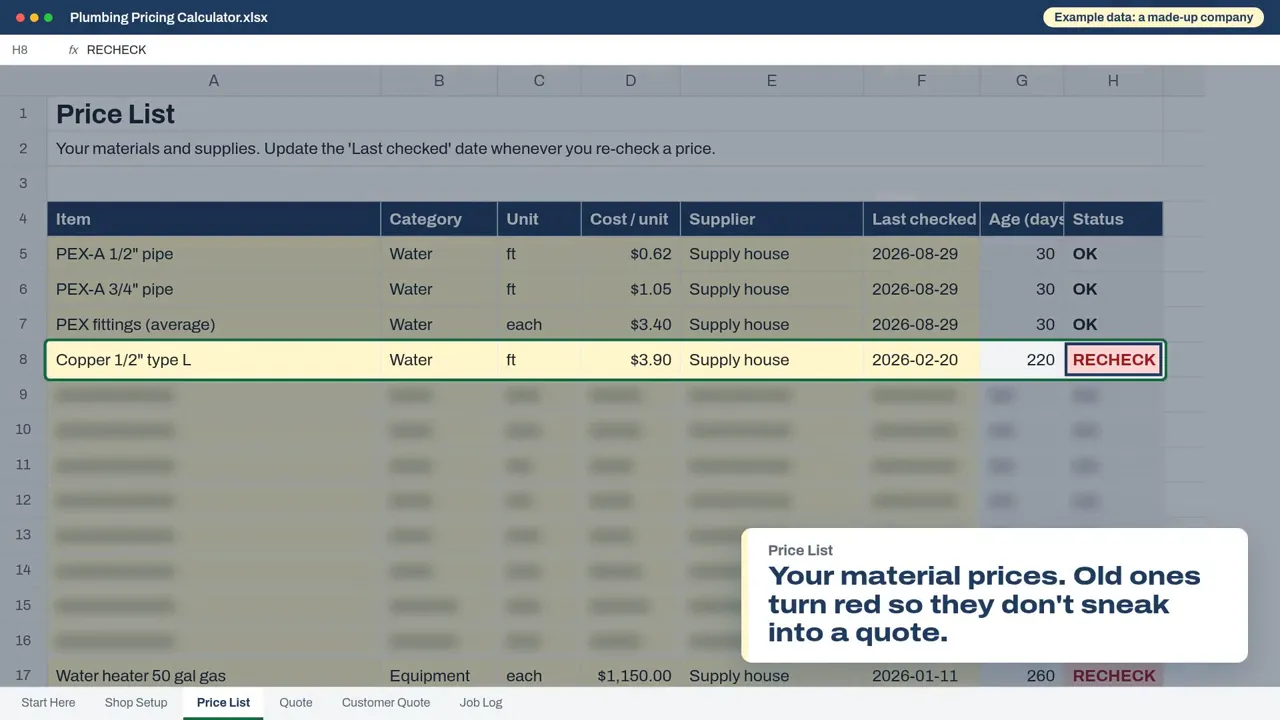
Task: Select the 2026-02-20 last checked date
Action: pyautogui.click(x=921, y=360)
